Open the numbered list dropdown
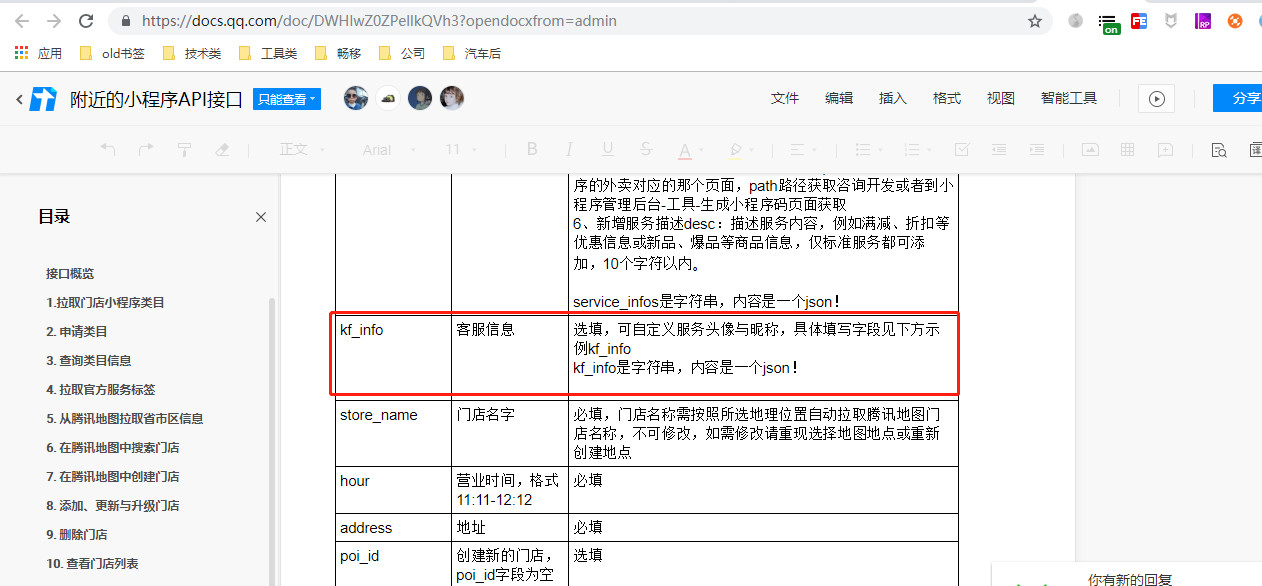This screenshot has height=586, width=1262. pos(917,149)
